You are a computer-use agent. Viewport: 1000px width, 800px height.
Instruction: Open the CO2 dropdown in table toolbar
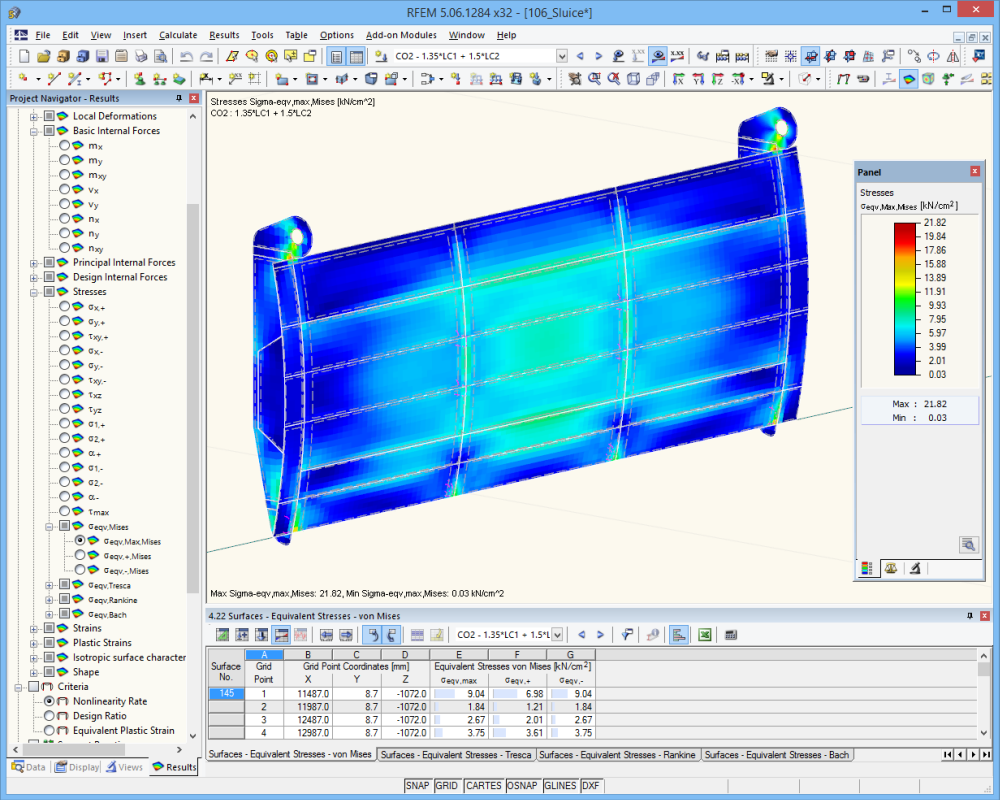click(557, 635)
